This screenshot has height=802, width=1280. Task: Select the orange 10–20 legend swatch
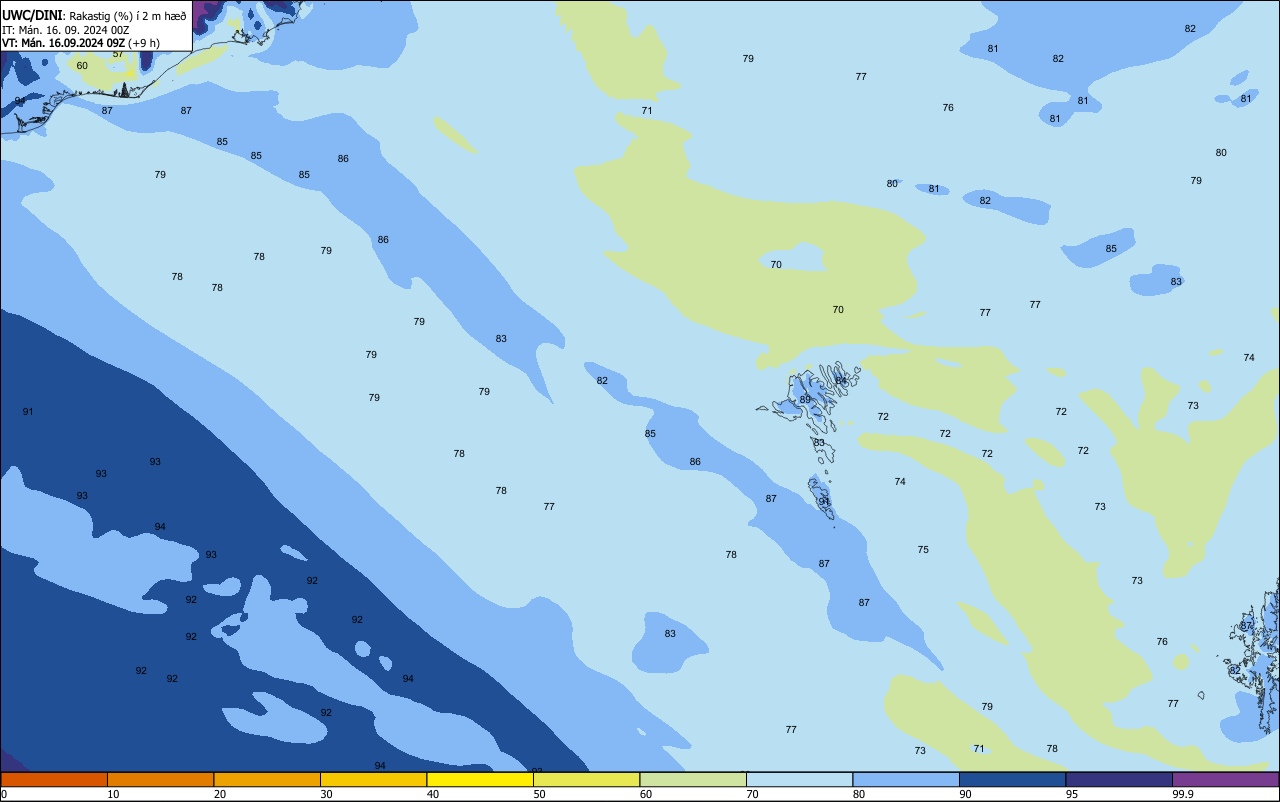160,779
